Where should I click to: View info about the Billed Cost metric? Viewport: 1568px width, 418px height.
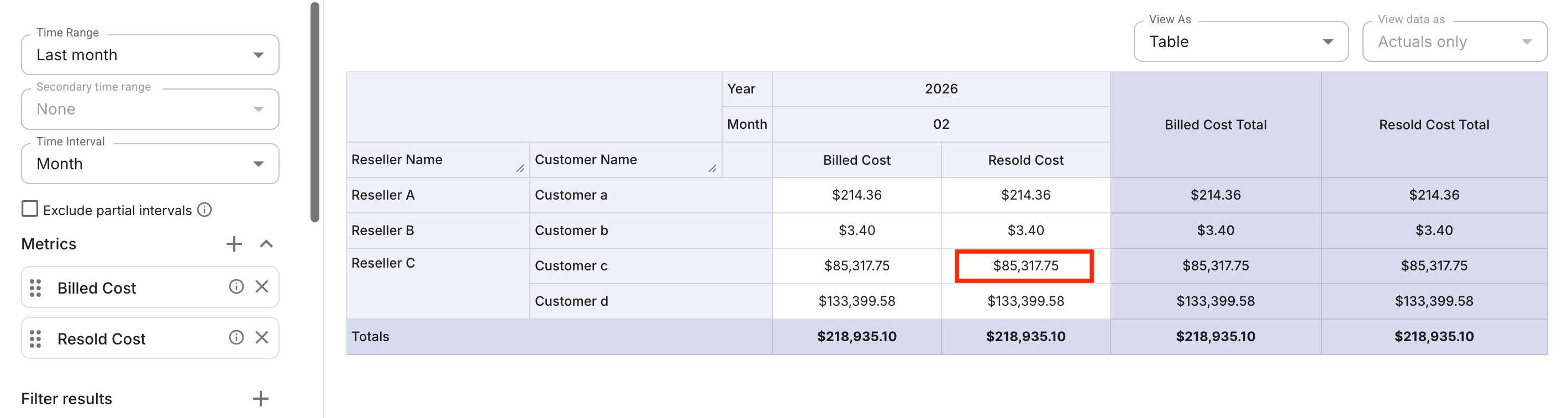(x=236, y=286)
